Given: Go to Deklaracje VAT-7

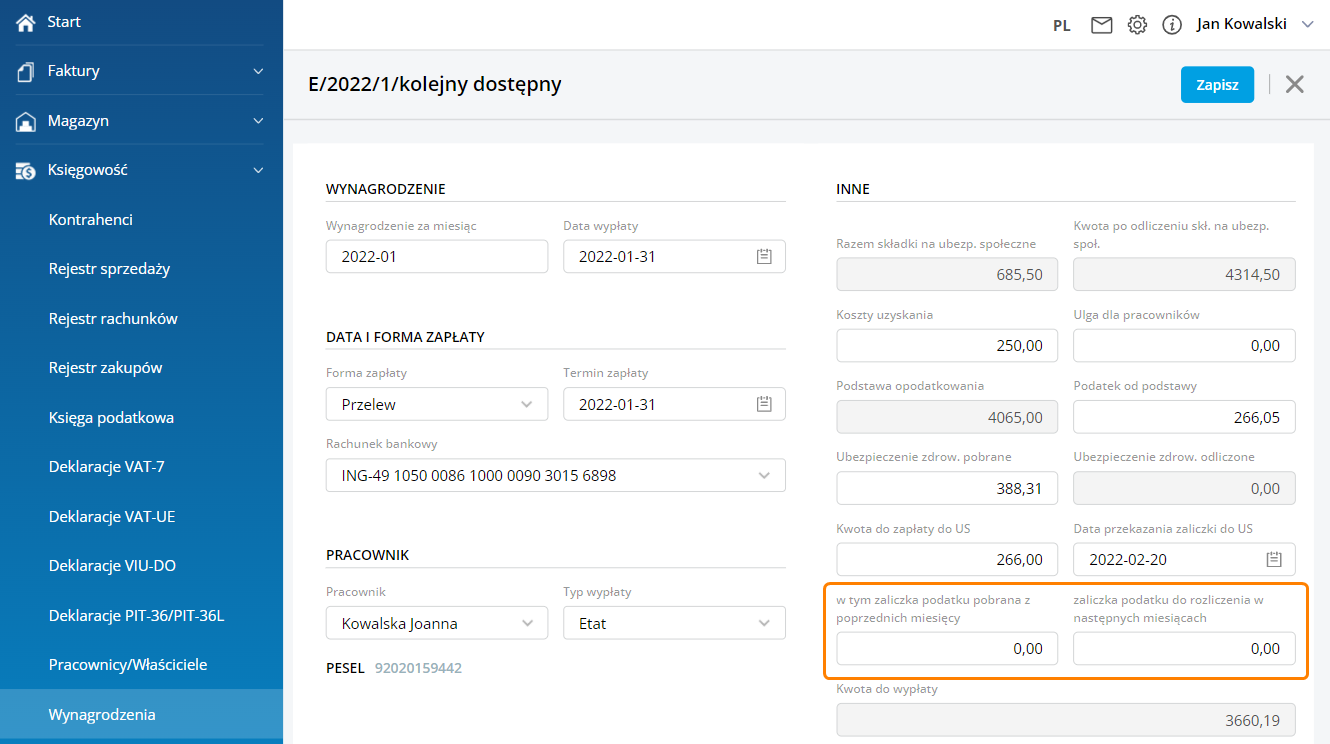Looking at the screenshot, I should [x=106, y=467].
